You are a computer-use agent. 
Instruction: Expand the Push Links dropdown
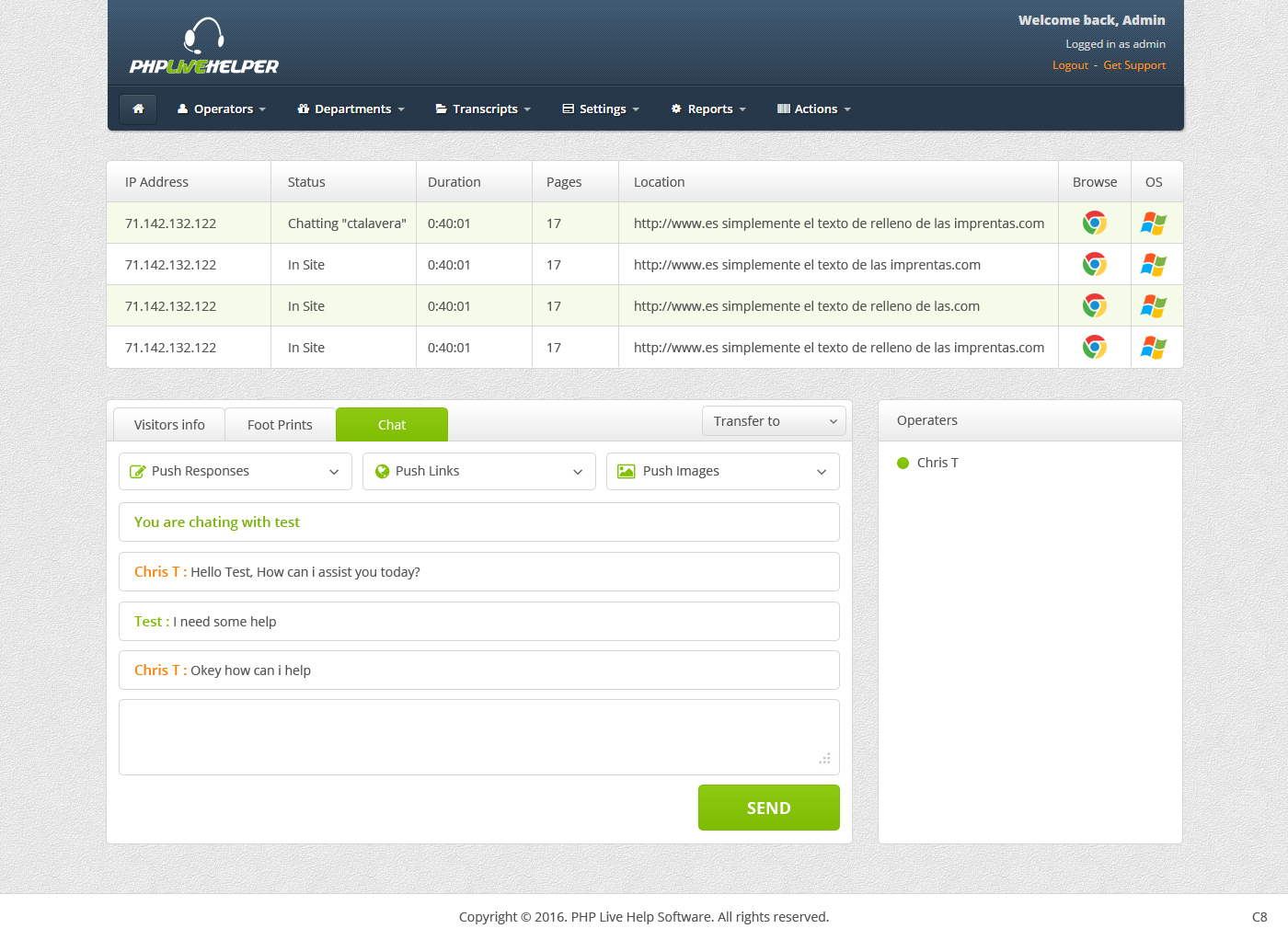click(479, 471)
